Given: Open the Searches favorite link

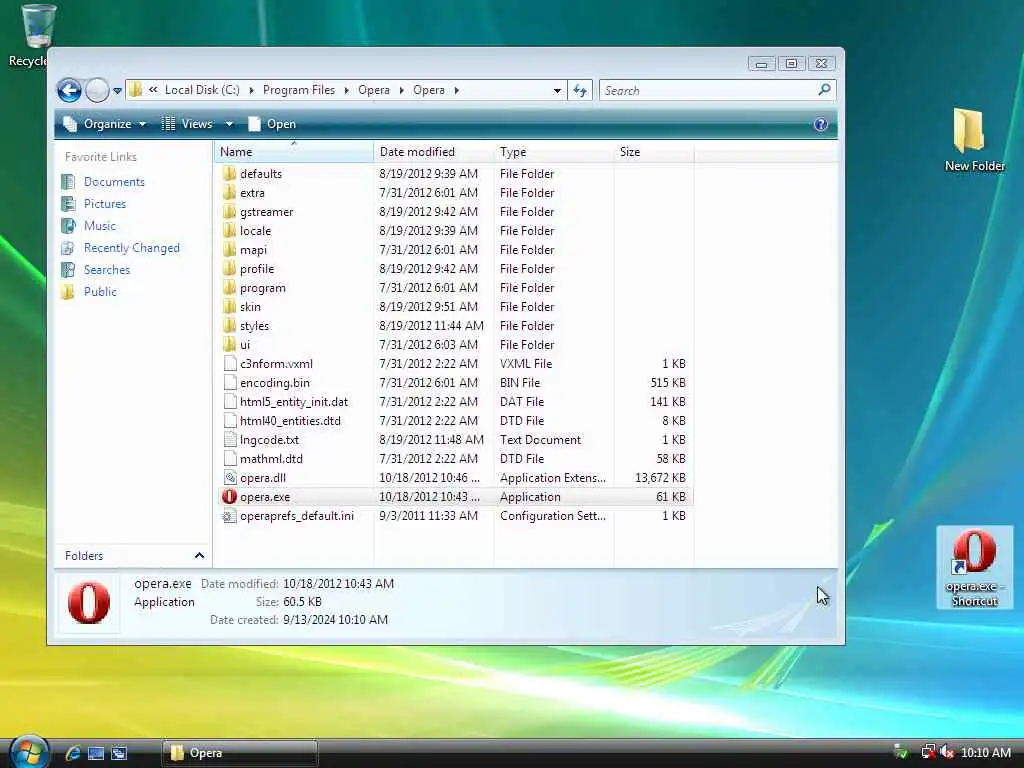Looking at the screenshot, I should [x=106, y=270].
